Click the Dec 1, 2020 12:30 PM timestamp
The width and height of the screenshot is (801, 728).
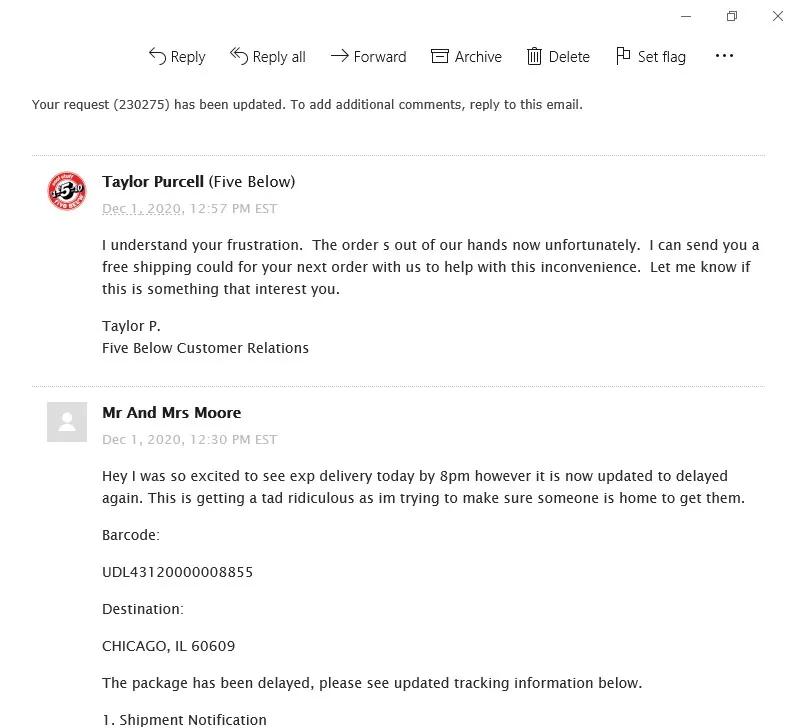click(x=189, y=440)
